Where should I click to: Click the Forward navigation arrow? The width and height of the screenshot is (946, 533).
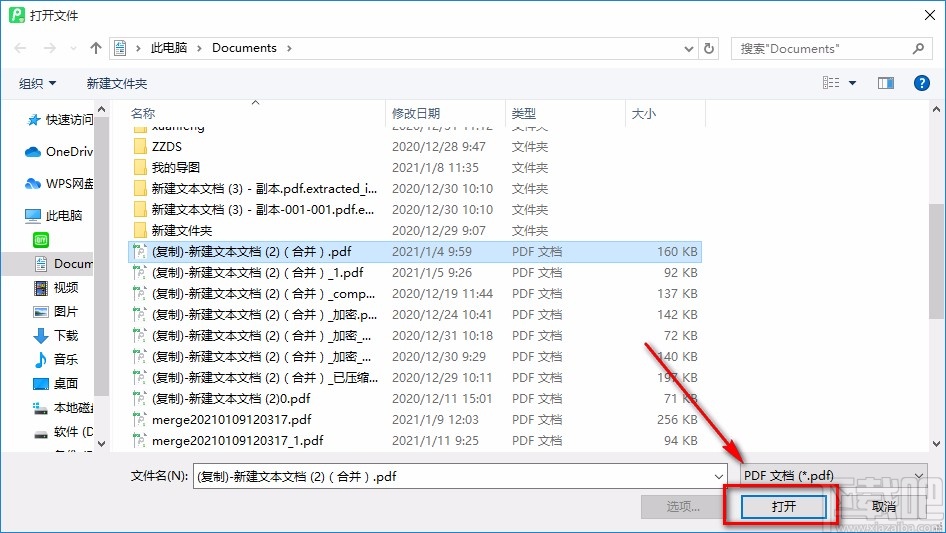click(49, 48)
